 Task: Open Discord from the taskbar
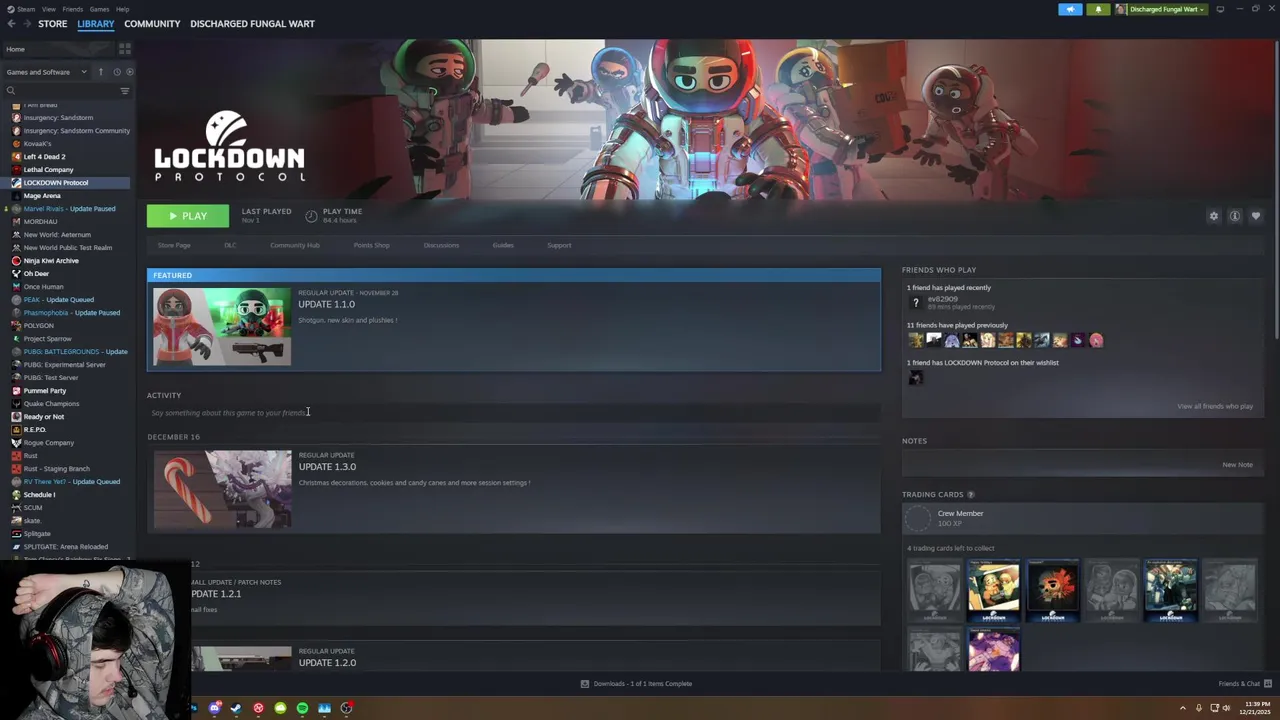(215, 708)
